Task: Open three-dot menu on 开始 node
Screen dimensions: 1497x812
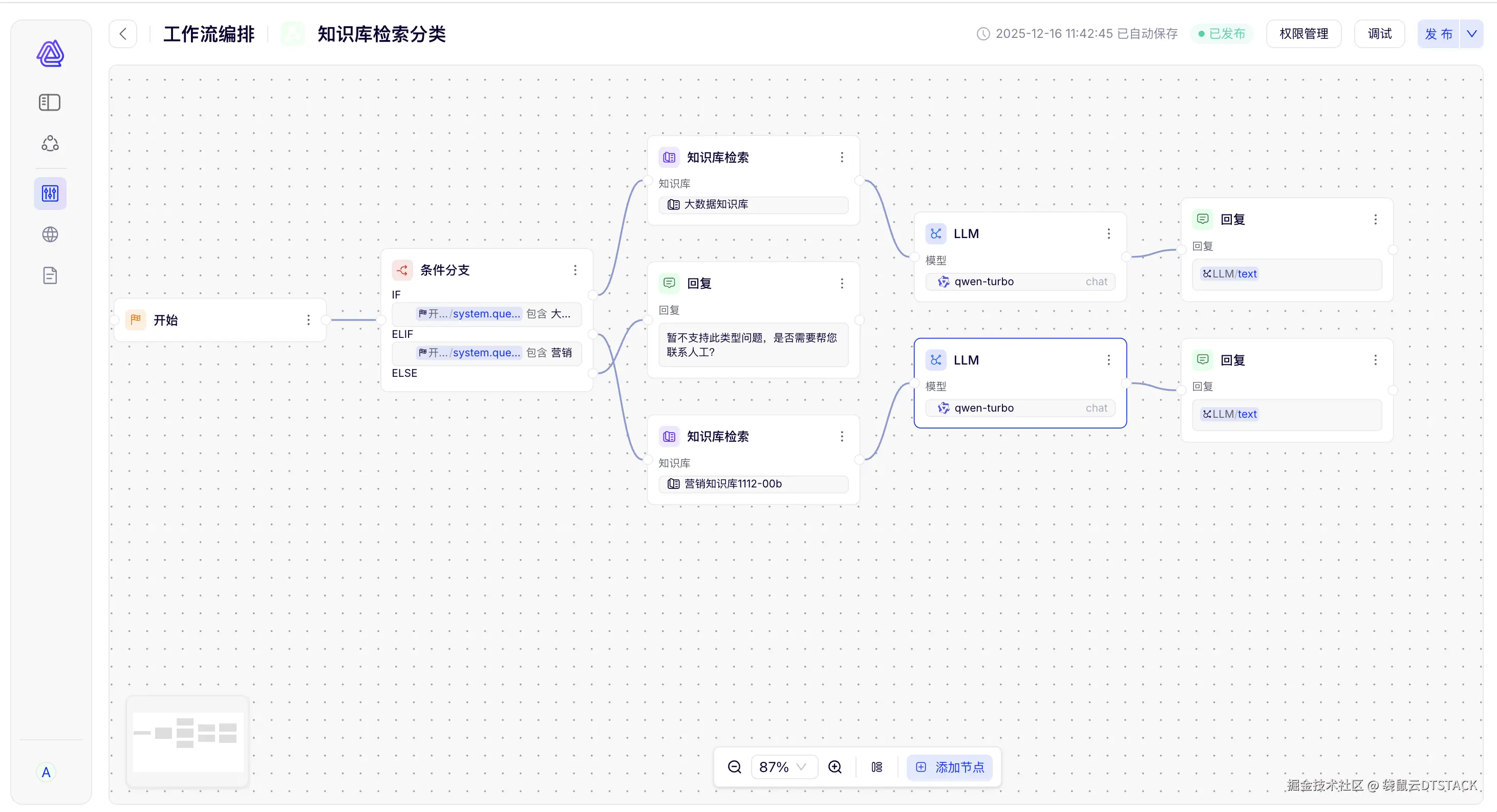Action: tap(308, 319)
